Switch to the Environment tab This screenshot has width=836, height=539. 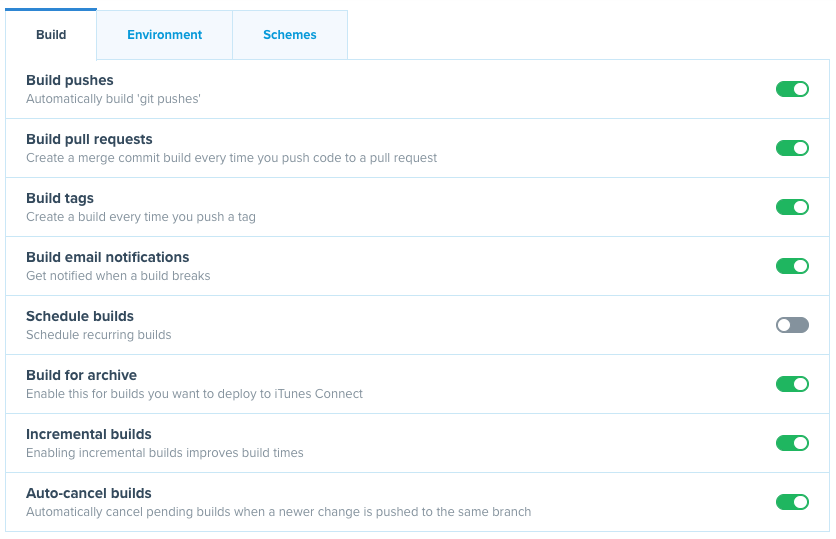(x=164, y=35)
